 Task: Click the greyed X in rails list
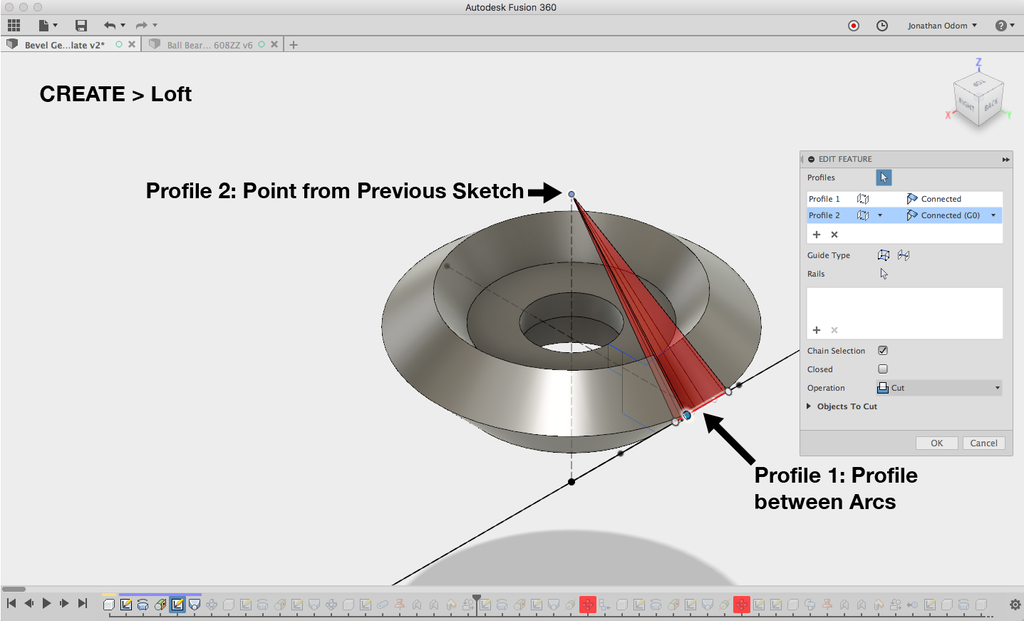click(x=834, y=330)
